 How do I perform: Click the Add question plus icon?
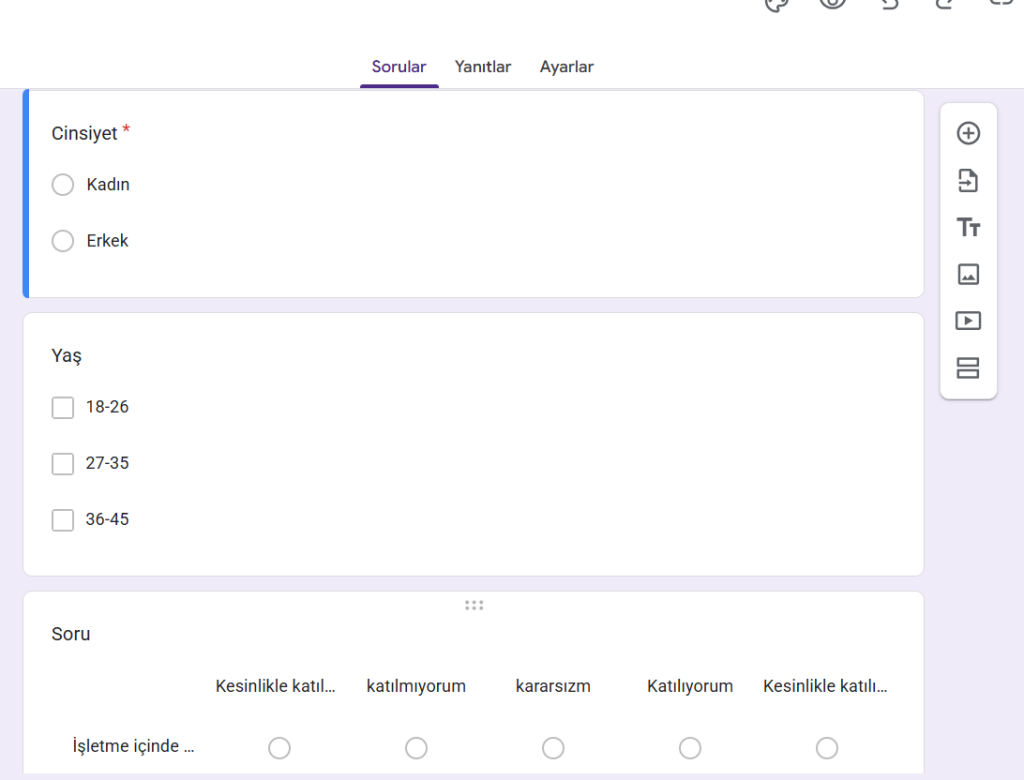[968, 133]
